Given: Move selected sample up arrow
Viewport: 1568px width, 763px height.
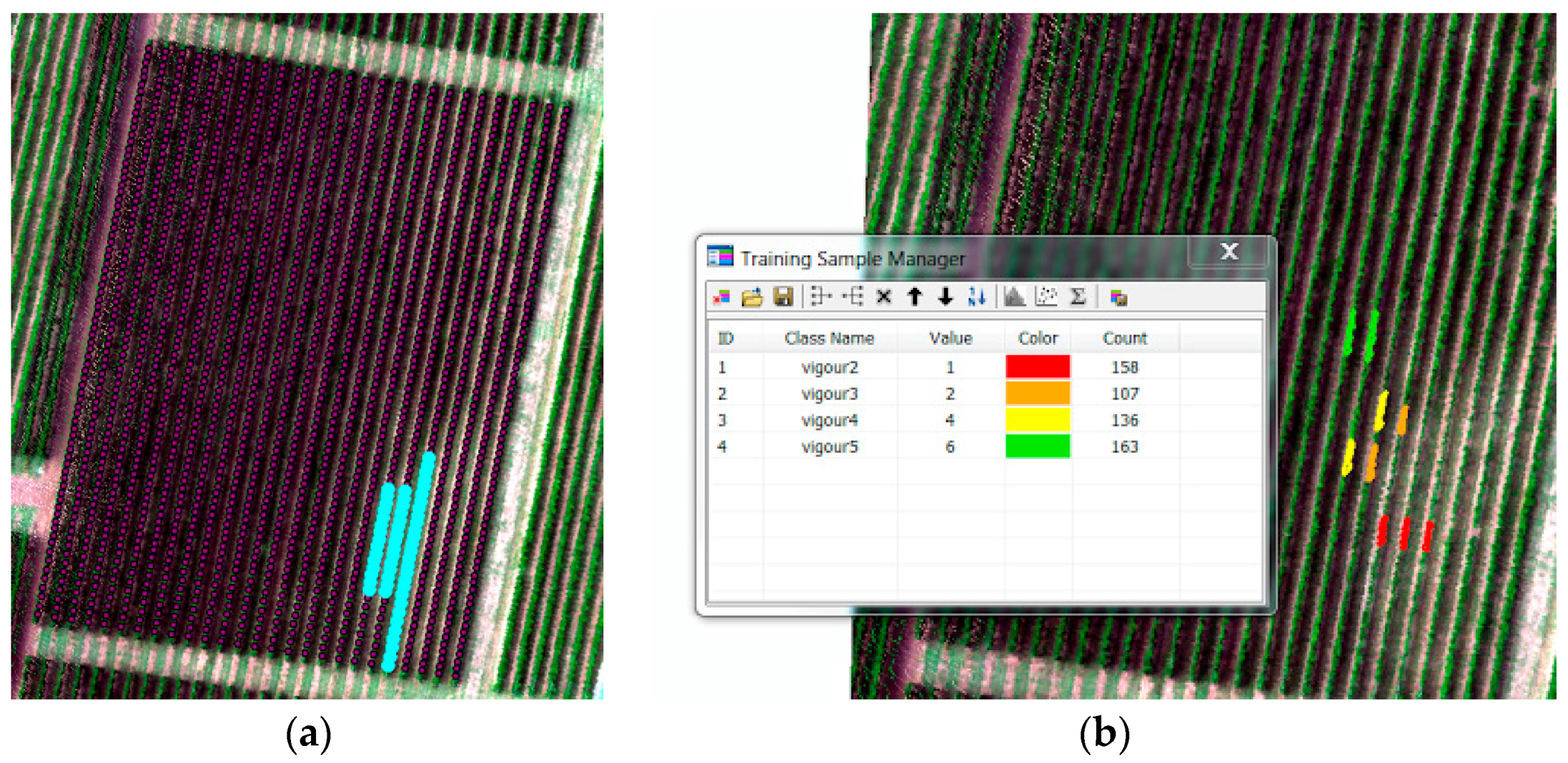Looking at the screenshot, I should click(915, 297).
